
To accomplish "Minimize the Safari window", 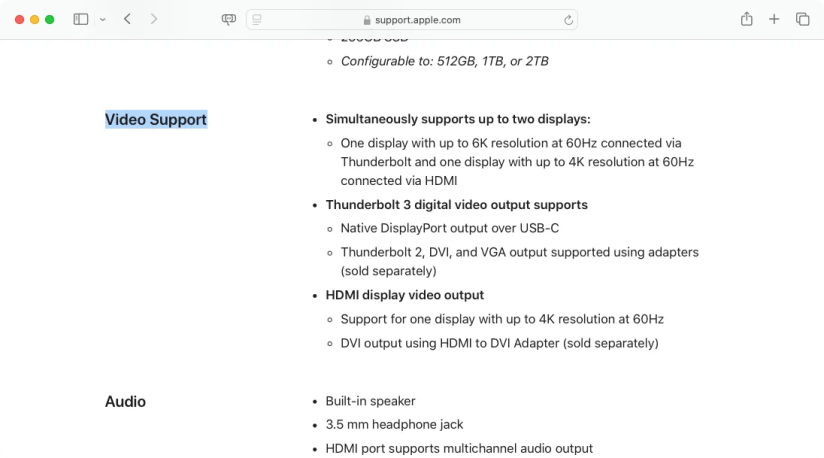I will 35,19.
